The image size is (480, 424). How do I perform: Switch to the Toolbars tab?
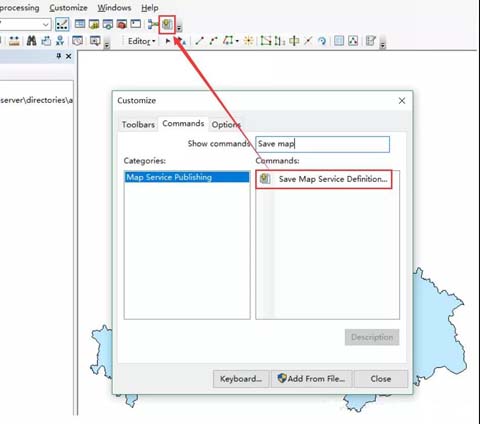138,125
